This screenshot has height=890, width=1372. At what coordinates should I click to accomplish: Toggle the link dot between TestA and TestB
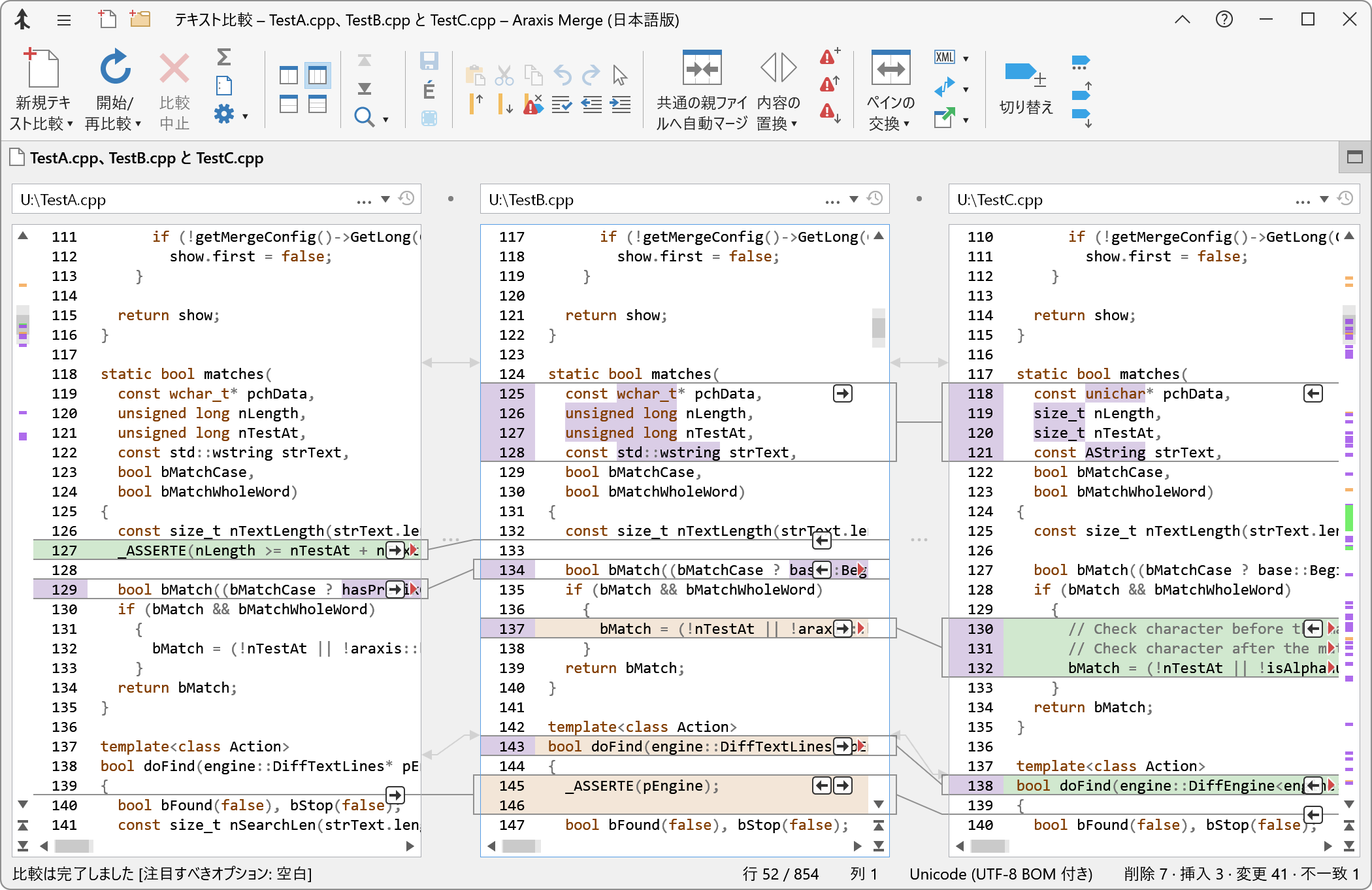(451, 199)
